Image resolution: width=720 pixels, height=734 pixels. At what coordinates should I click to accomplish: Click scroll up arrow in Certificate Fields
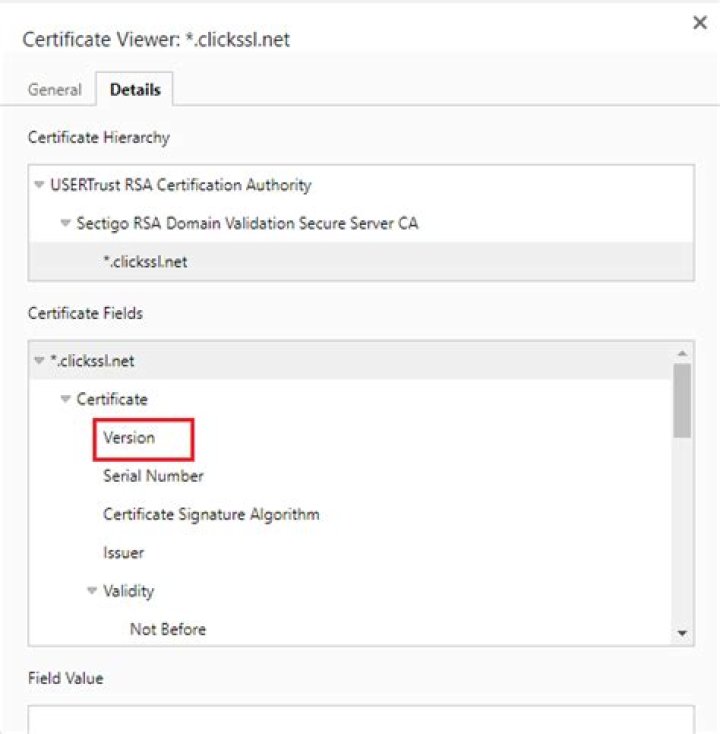682,353
